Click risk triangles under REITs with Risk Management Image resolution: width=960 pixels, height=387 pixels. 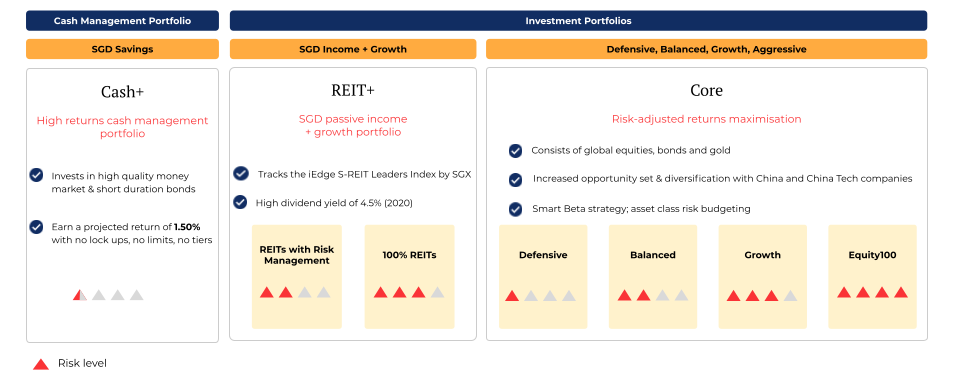(x=295, y=292)
